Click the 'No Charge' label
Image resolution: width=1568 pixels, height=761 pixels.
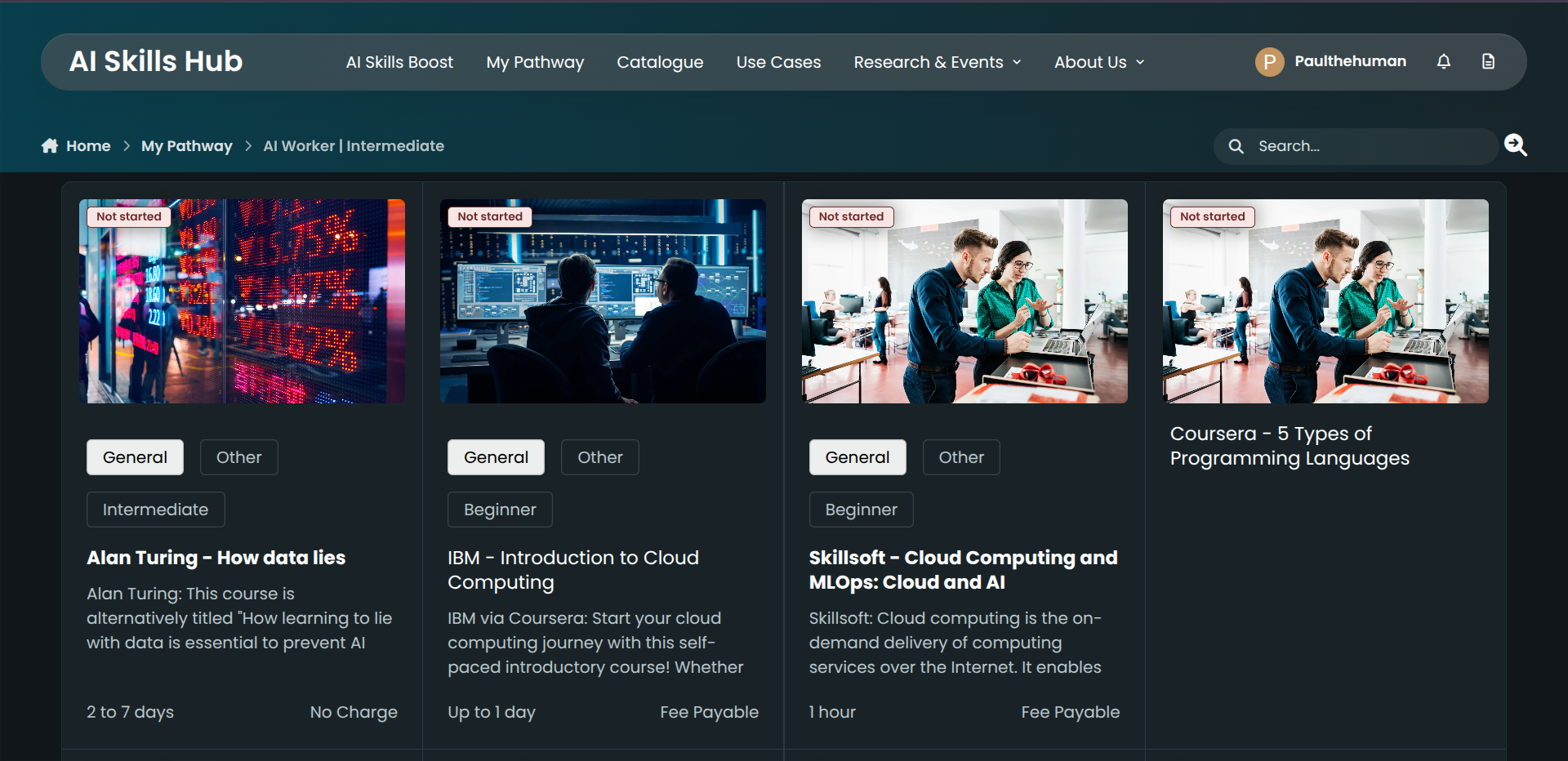(x=354, y=712)
